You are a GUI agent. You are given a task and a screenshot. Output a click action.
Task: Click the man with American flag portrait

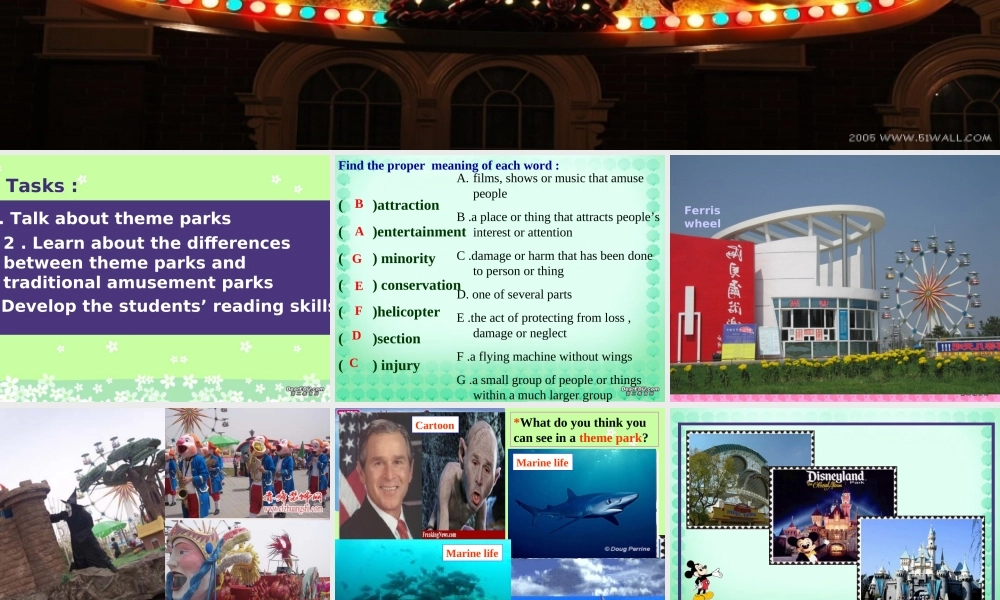pos(380,475)
